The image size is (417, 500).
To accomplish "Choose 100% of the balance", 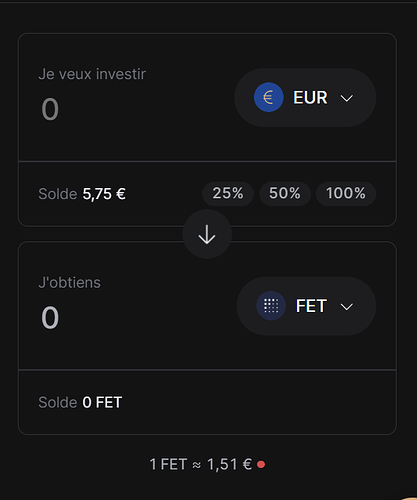I will click(x=346, y=193).
